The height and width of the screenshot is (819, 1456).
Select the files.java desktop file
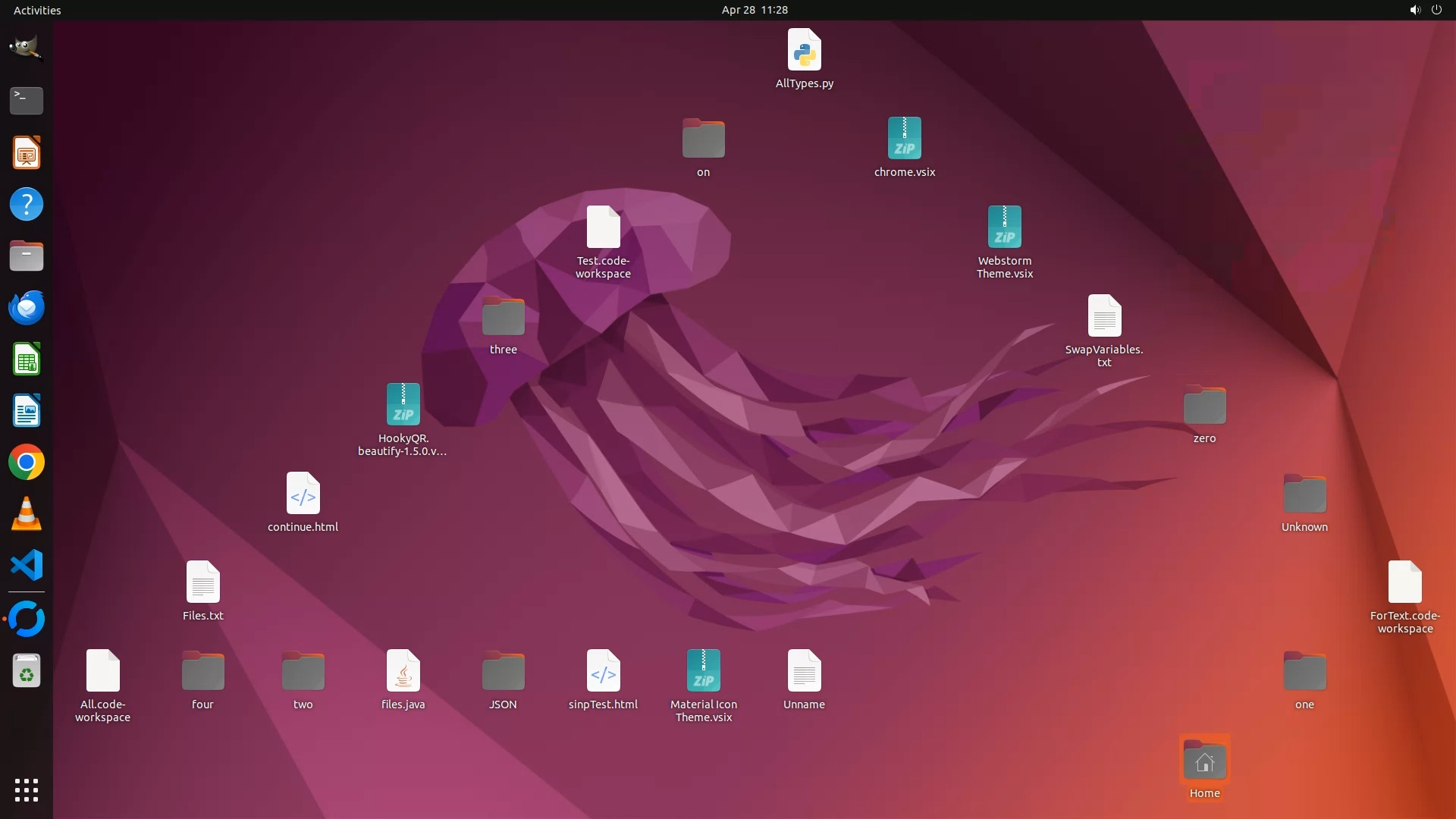403,671
